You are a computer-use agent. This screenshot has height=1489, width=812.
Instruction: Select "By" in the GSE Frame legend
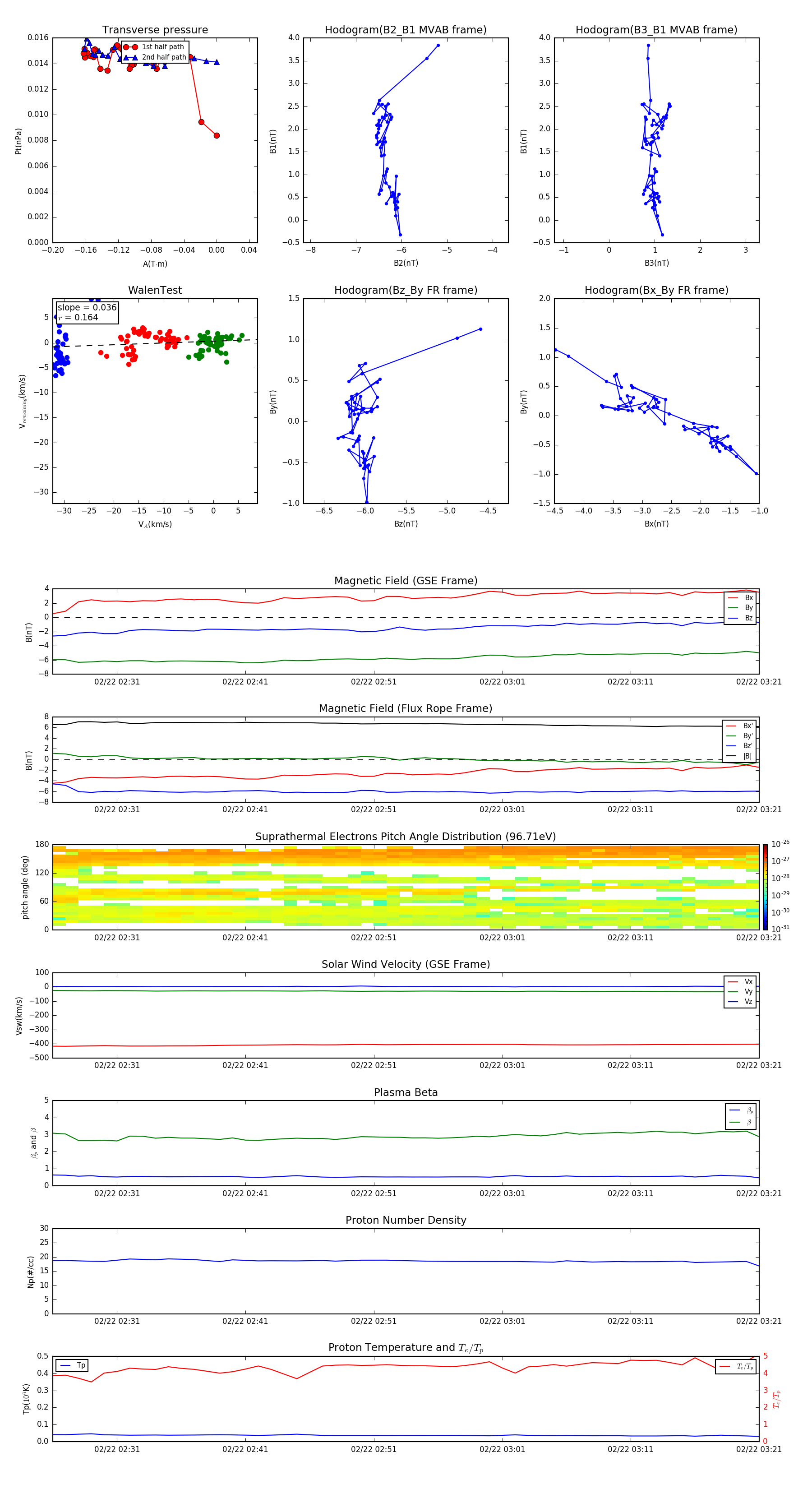(741, 607)
